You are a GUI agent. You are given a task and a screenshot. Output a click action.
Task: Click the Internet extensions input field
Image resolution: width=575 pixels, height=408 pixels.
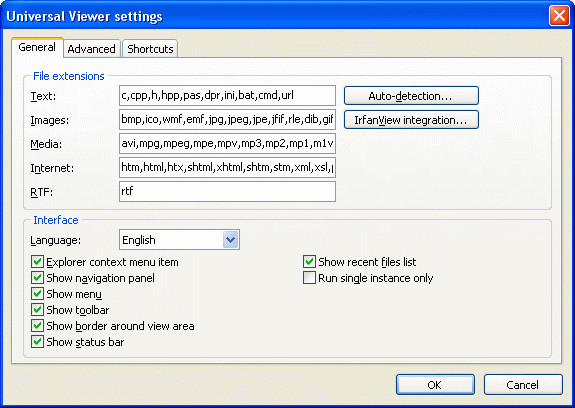click(227, 168)
